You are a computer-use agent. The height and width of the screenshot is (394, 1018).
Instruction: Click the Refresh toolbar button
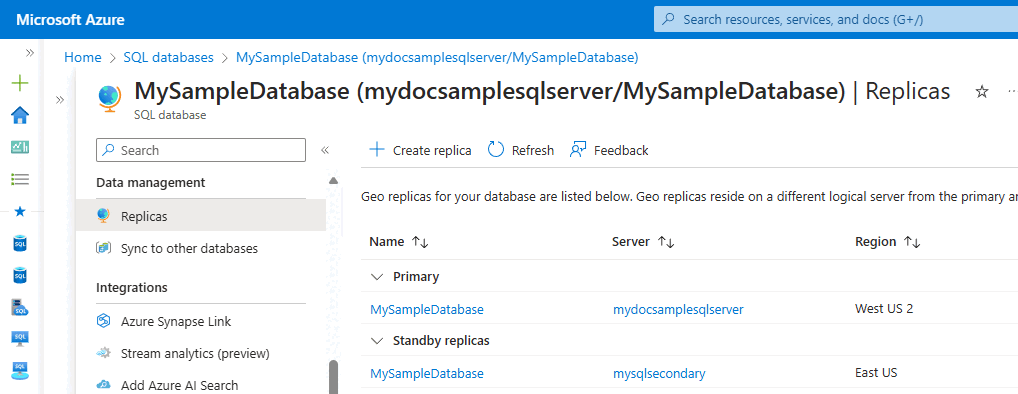tap(521, 150)
